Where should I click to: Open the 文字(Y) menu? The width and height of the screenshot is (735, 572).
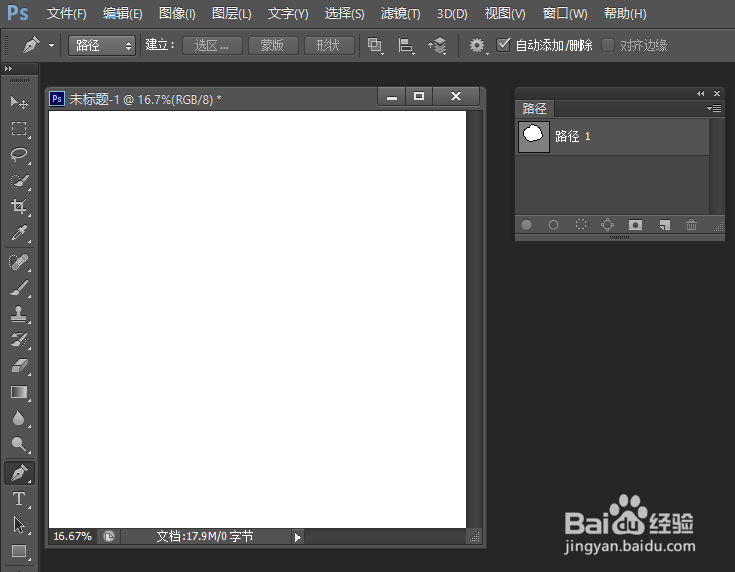[x=288, y=14]
